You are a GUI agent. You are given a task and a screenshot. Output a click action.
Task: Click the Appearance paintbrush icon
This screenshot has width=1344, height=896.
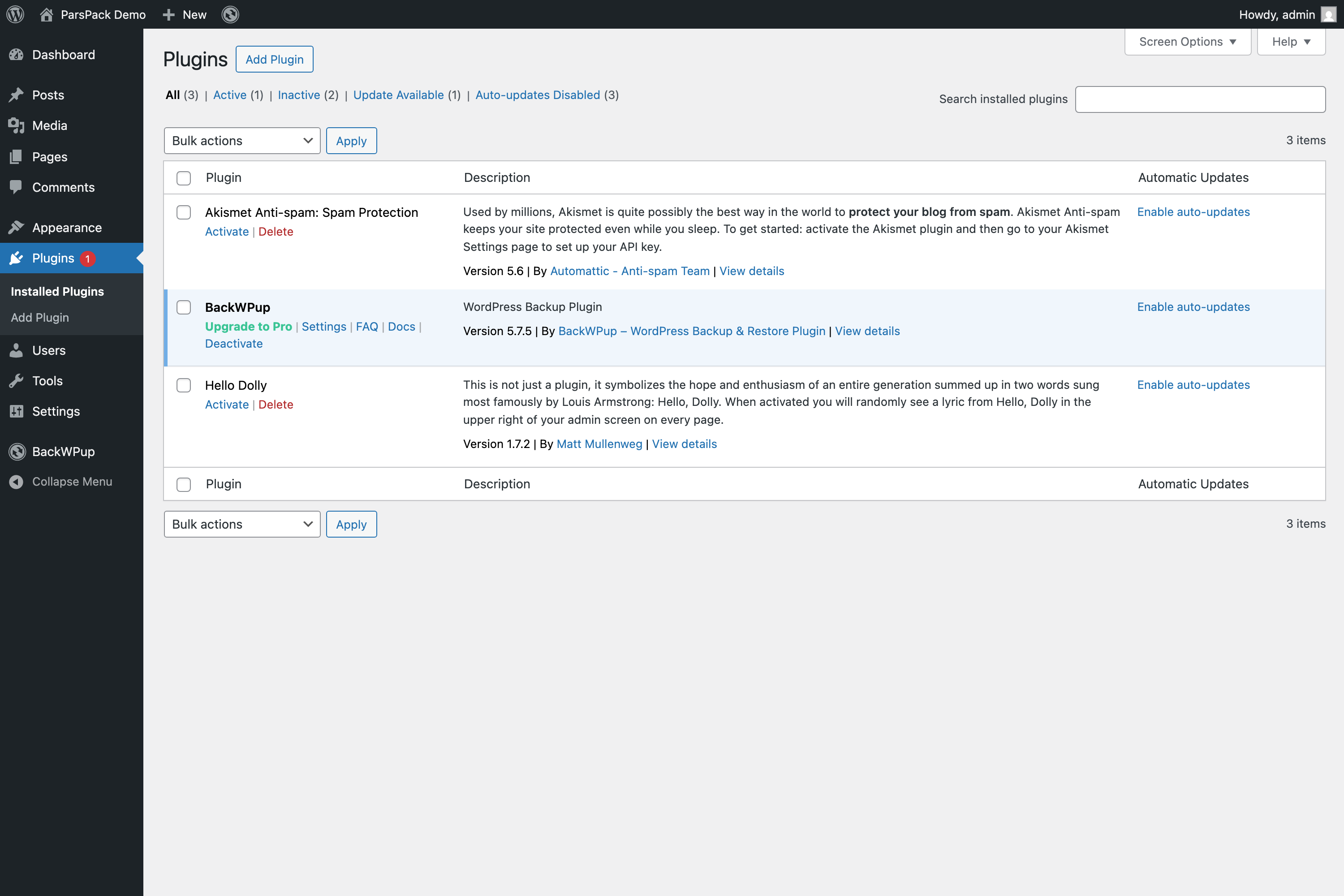pos(16,228)
